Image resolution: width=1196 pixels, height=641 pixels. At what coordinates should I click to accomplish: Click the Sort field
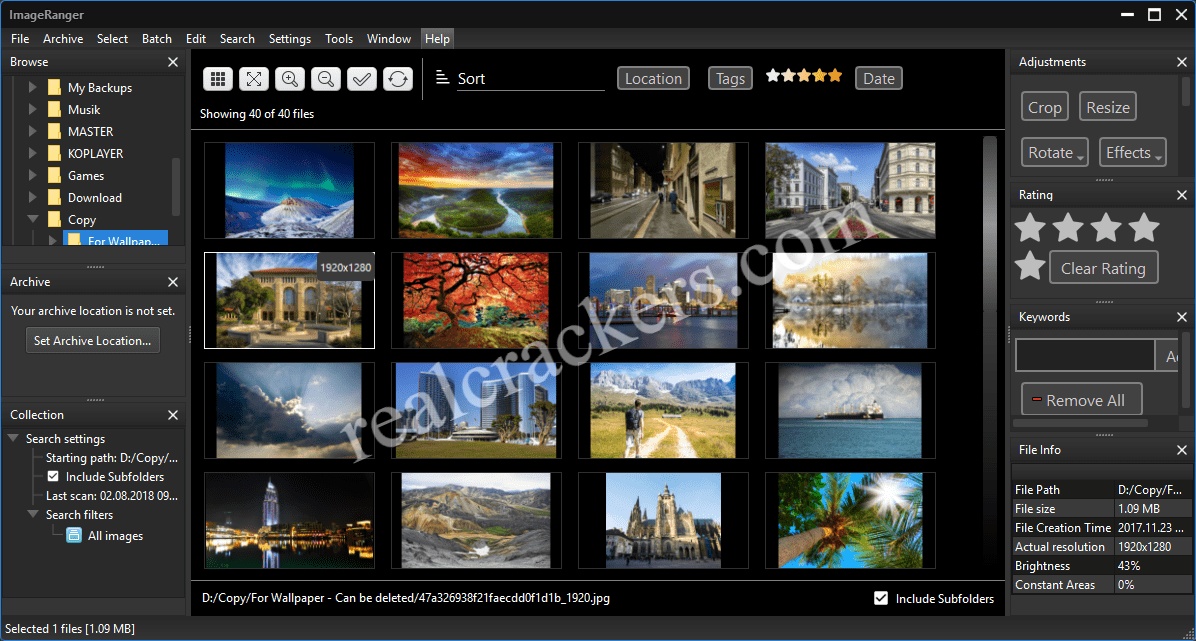pos(530,79)
